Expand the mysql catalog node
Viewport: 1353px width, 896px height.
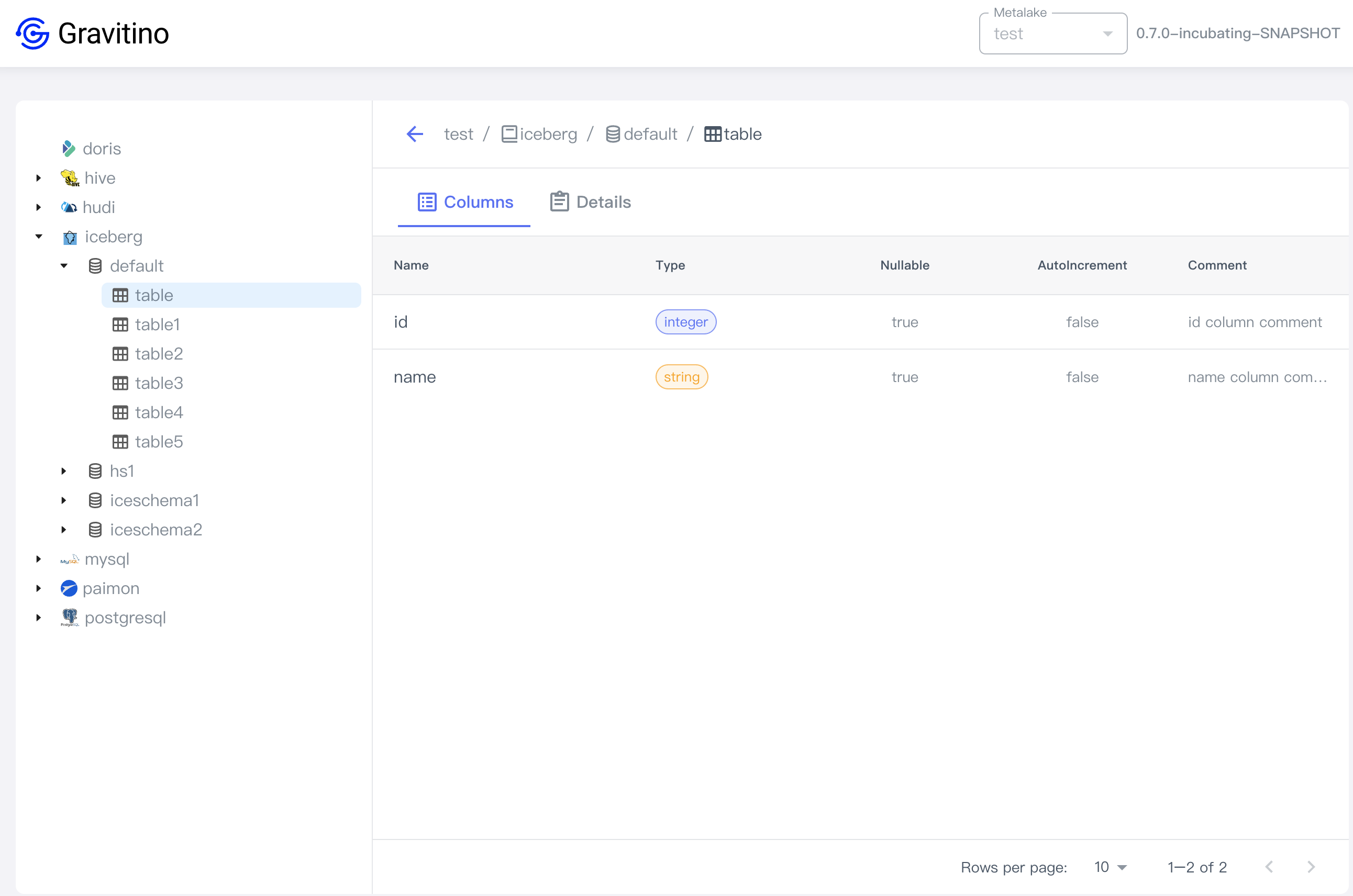[39, 559]
